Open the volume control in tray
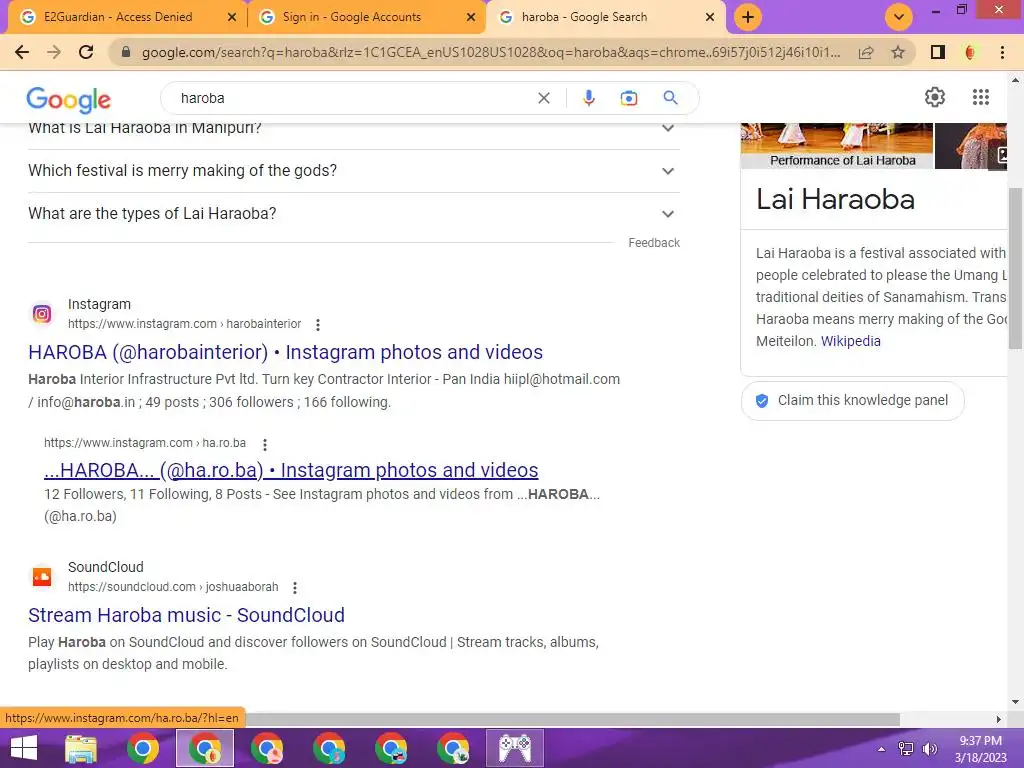This screenshot has height=768, width=1024. pyautogui.click(x=929, y=749)
